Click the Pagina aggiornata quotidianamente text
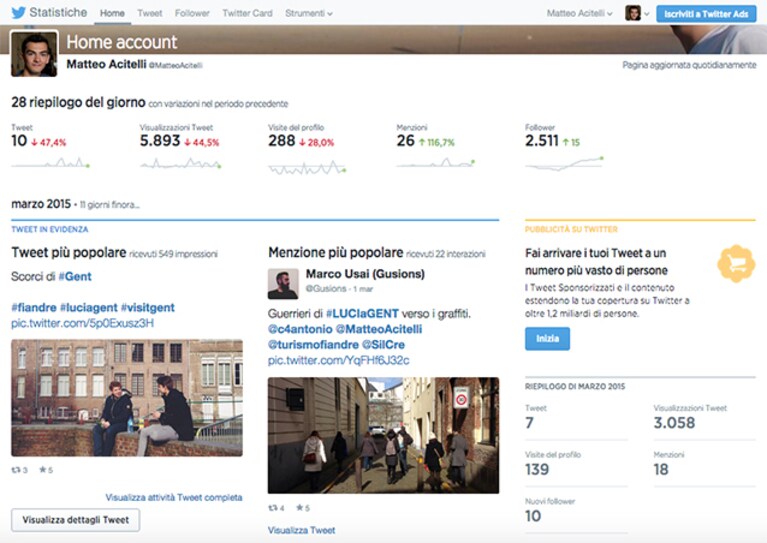Viewport: 767px width, 543px height. [689, 65]
